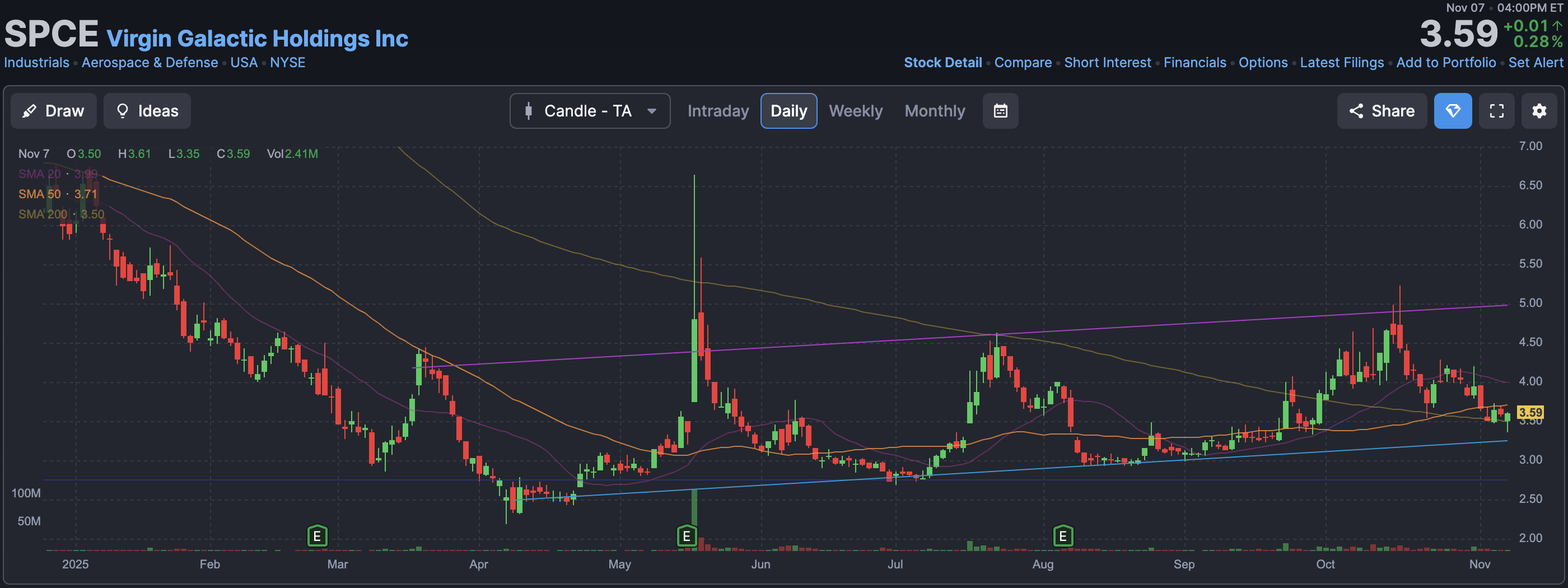Select the Daily timeframe
This screenshot has height=588, width=1568.
click(789, 111)
